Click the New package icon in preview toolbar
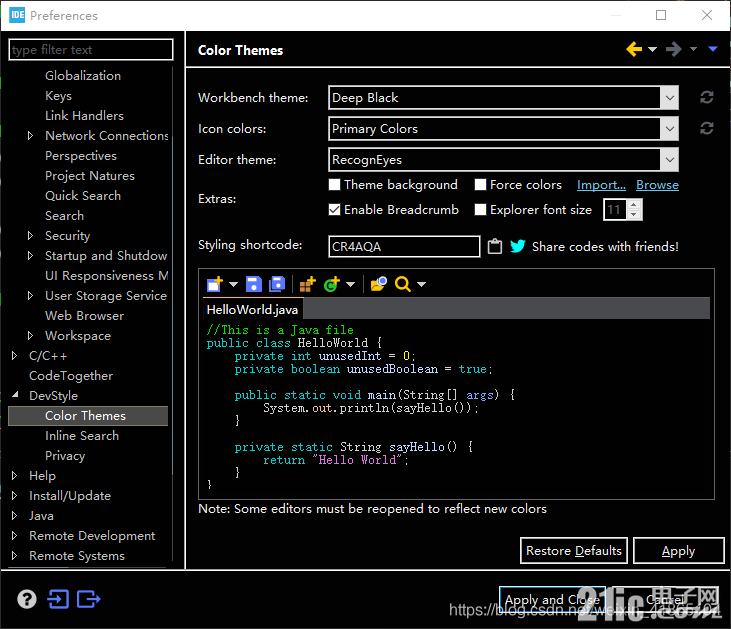 pyautogui.click(x=307, y=284)
